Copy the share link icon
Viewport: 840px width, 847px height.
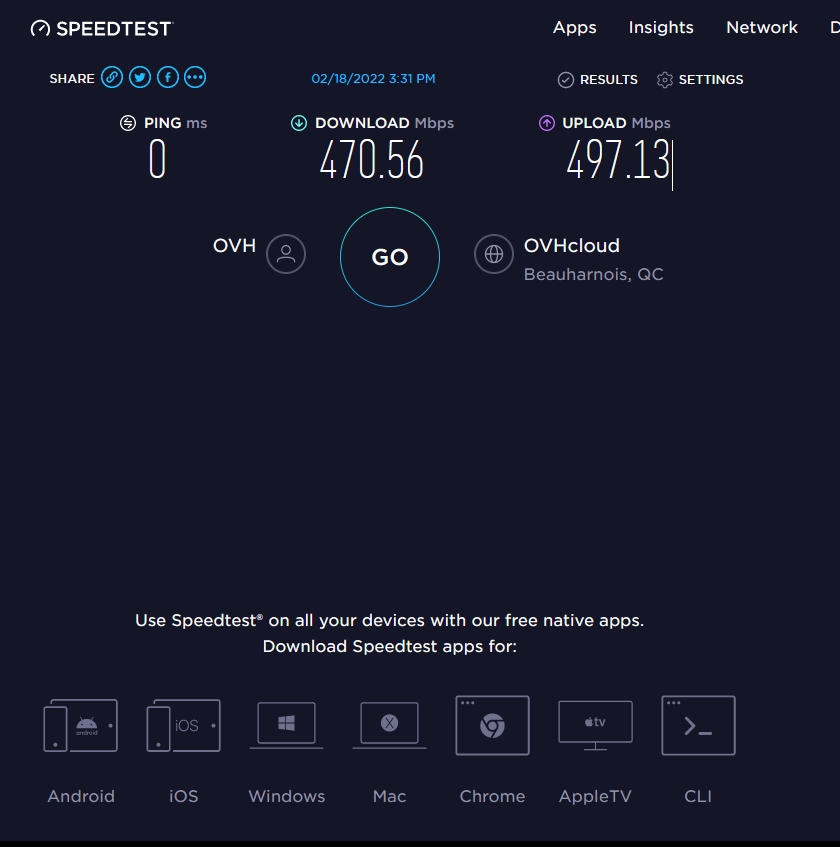(x=112, y=78)
